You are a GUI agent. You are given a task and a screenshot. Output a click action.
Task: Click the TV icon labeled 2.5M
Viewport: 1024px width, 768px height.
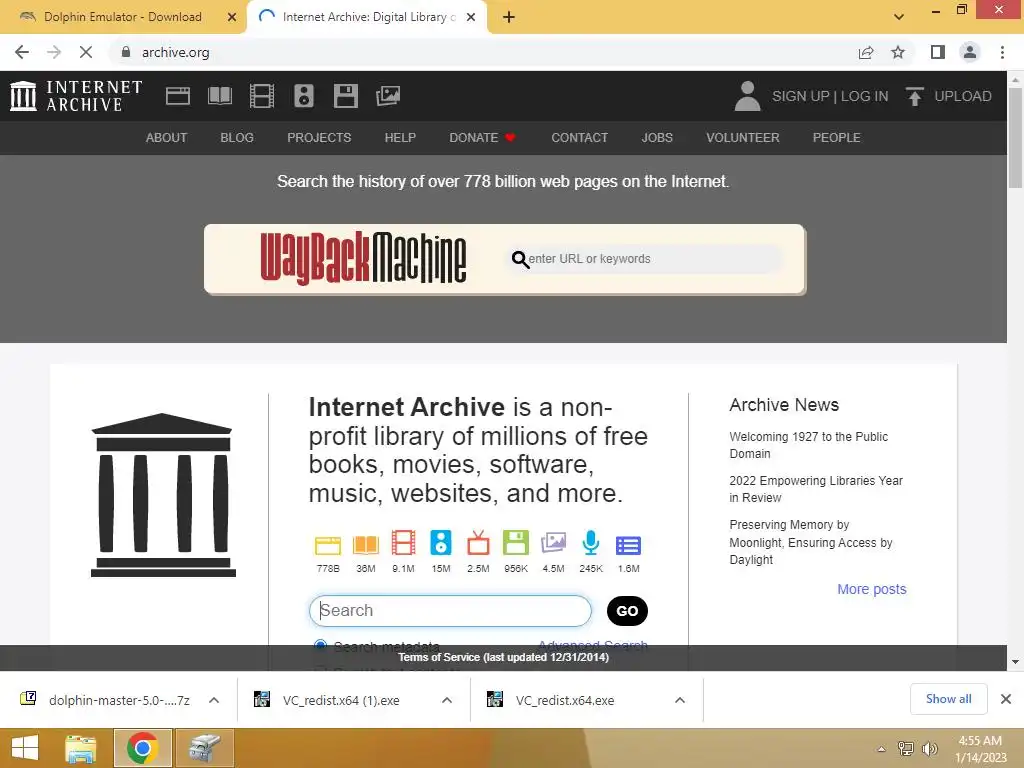coord(478,543)
